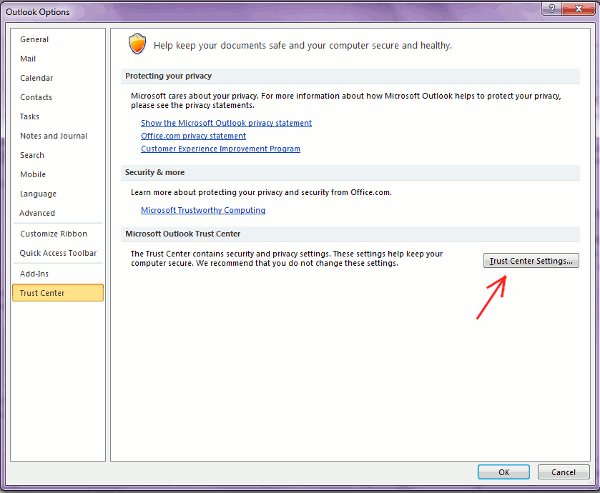Click the Help question mark button
Image resolution: width=600 pixels, height=493 pixels.
[x=552, y=8]
